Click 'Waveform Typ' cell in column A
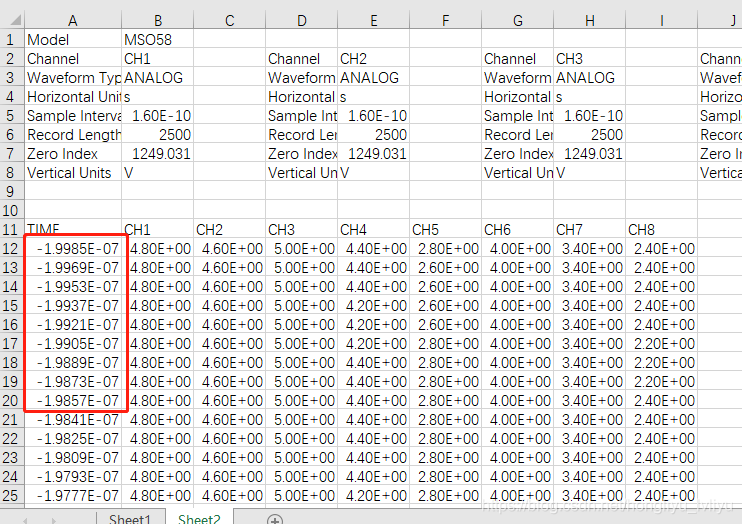This screenshot has height=524, width=742. [x=73, y=77]
